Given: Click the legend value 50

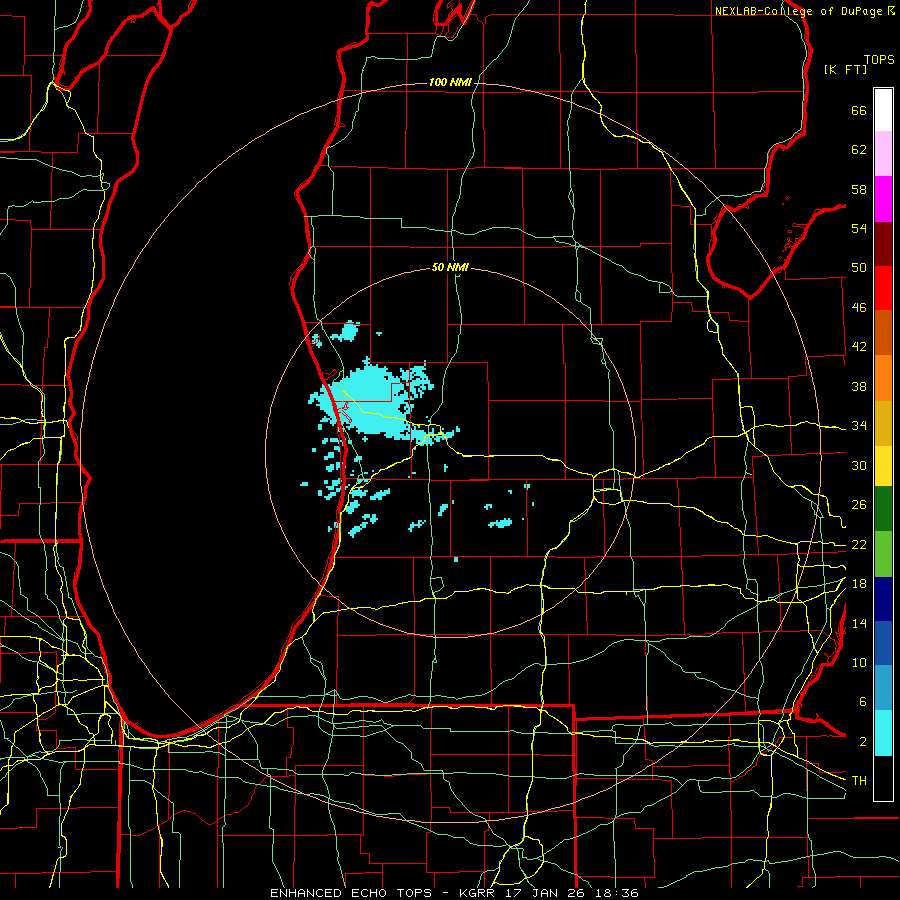Looking at the screenshot, I should (x=859, y=268).
